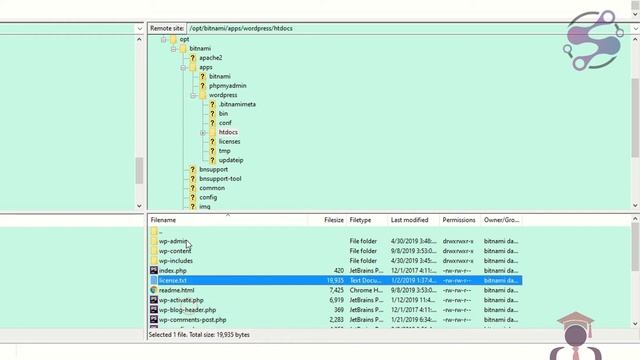Sort file list by Last modified column
Viewport: 640px width, 360px height.
click(x=413, y=220)
